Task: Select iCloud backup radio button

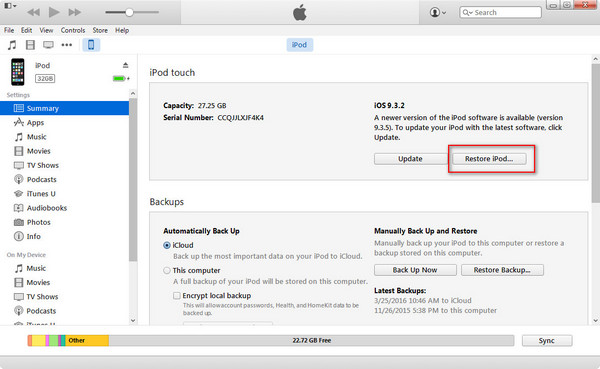Action: (167, 245)
